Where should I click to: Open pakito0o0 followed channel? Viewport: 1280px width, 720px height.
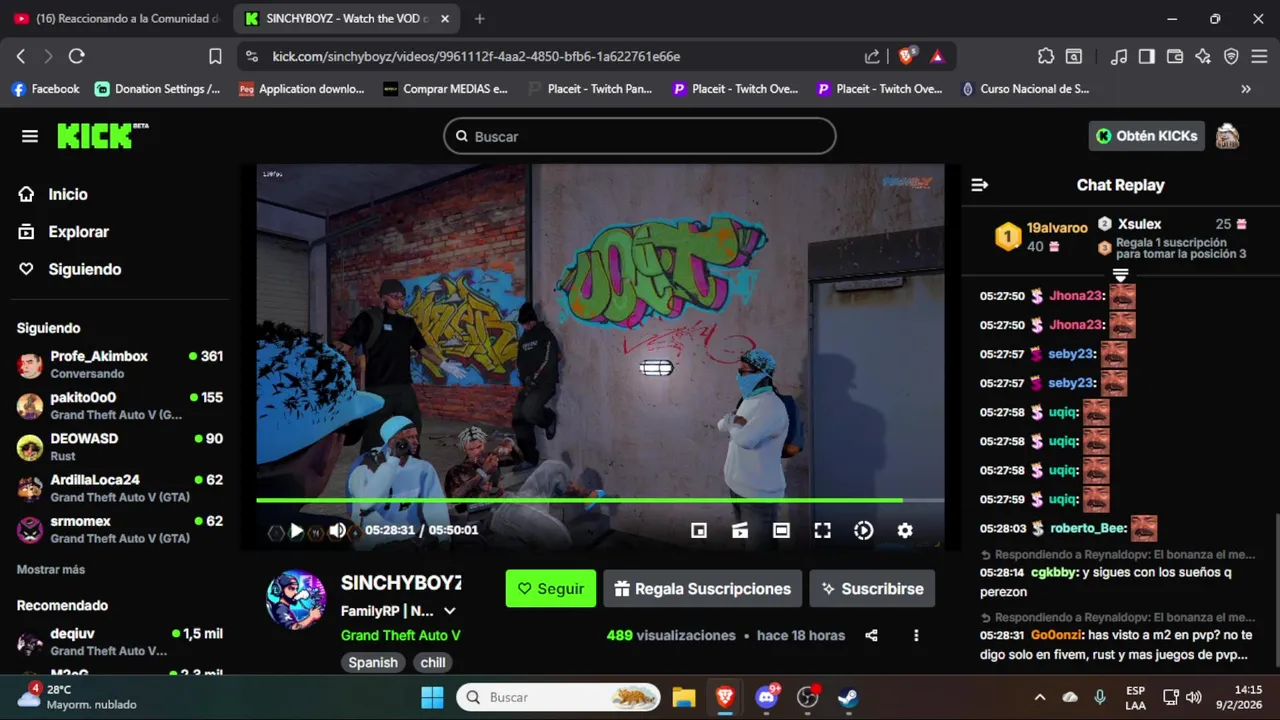coord(120,405)
